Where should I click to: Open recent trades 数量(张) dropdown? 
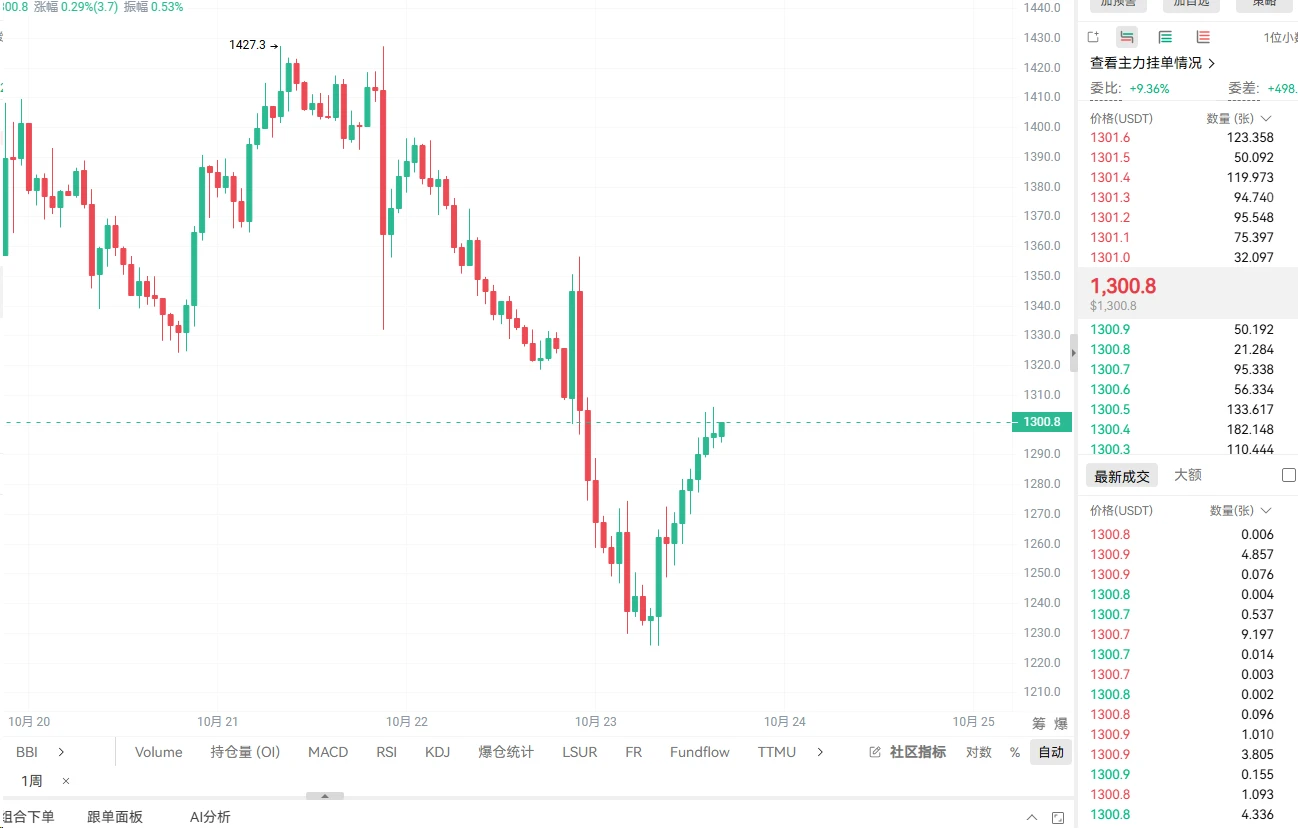coord(1241,510)
